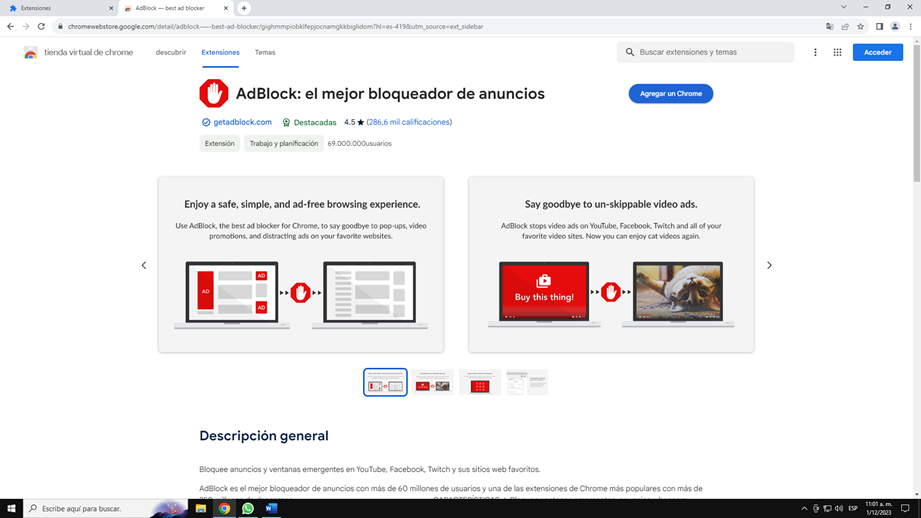Click the Destacadas badge
Viewport: 921px width, 518px height.
pyautogui.click(x=309, y=122)
